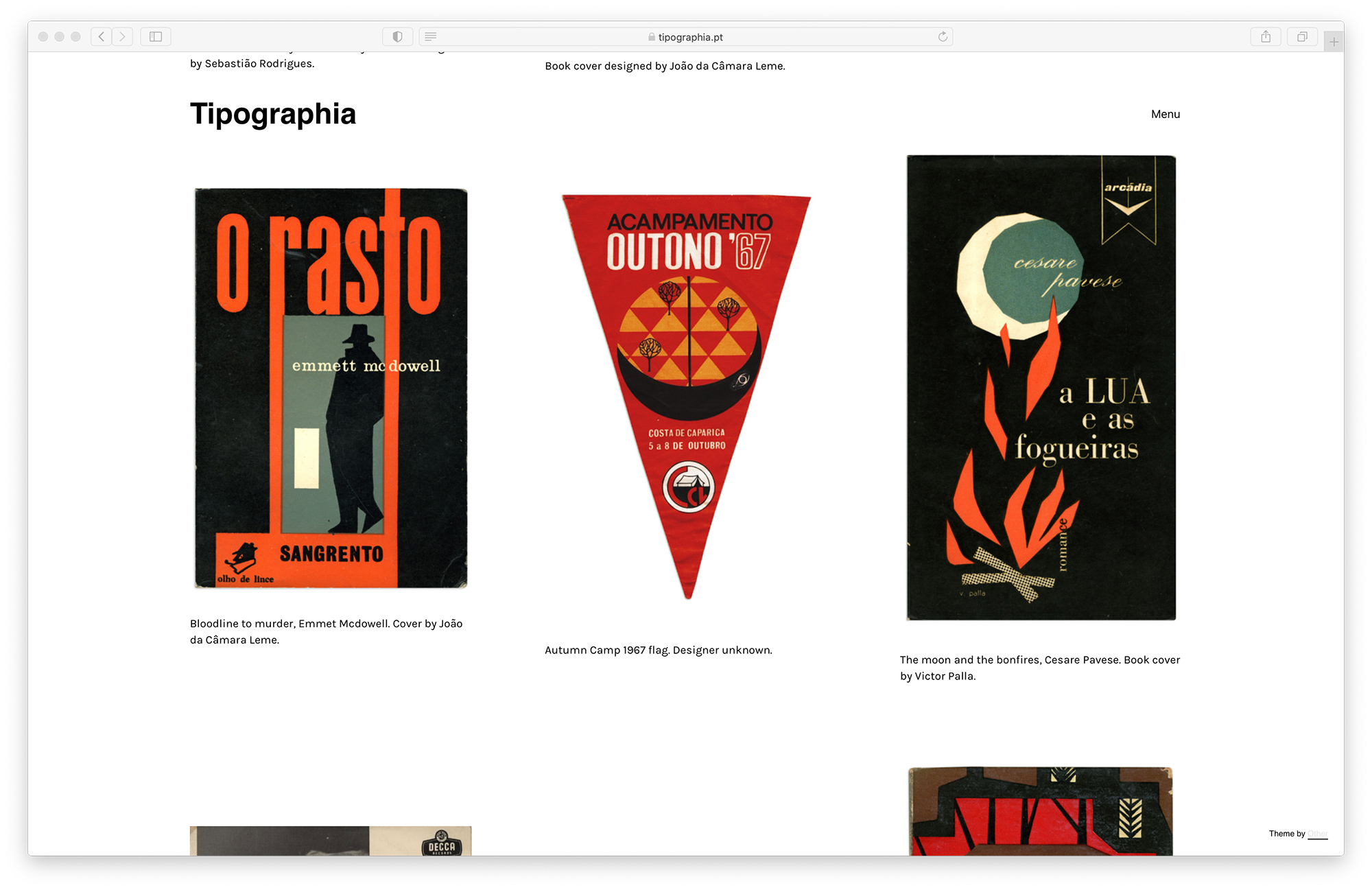The image size is (1372, 890).
Task: Open the O Rasto Sangrento cover image
Action: 331,388
